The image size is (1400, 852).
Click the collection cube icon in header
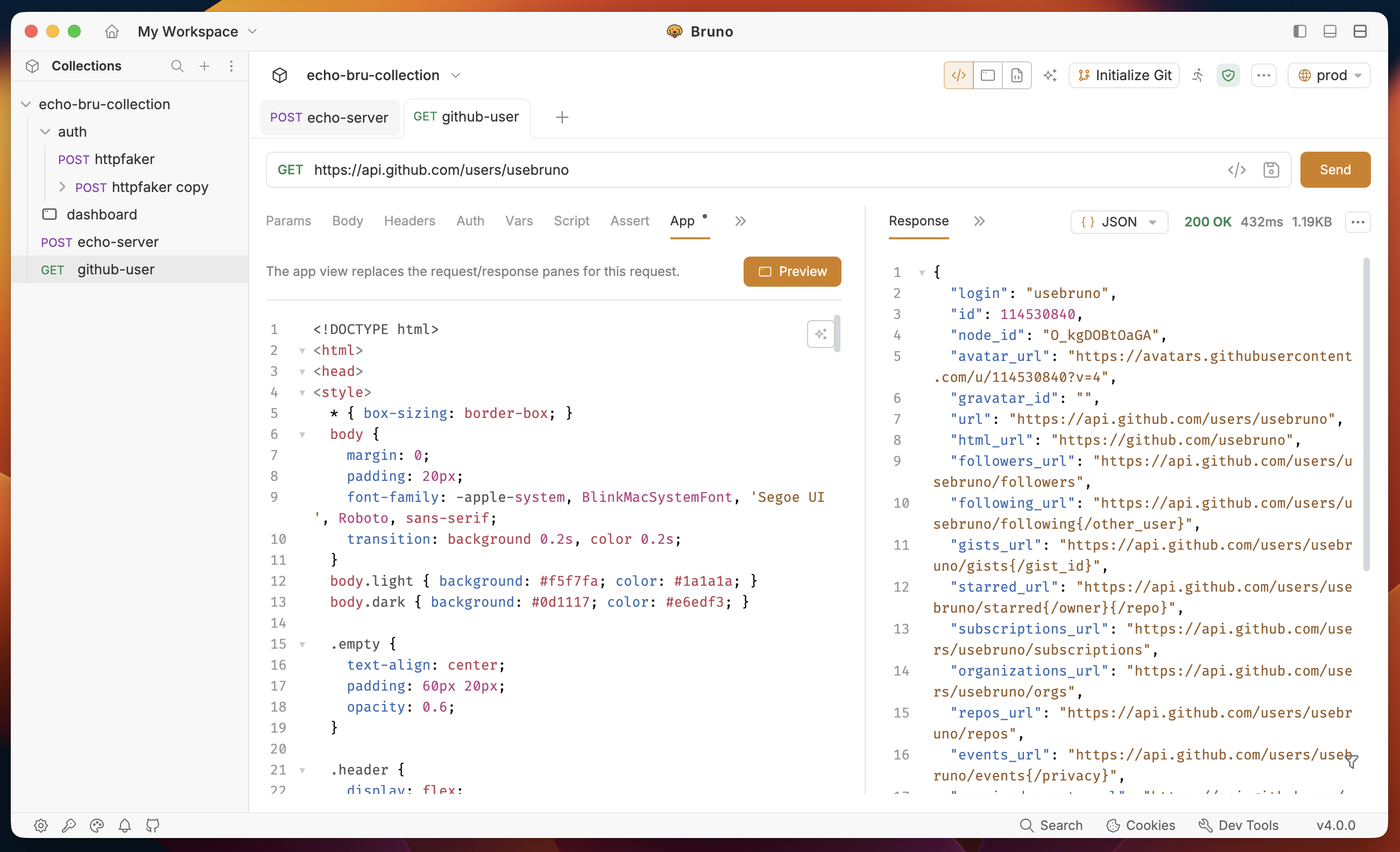tap(280, 75)
